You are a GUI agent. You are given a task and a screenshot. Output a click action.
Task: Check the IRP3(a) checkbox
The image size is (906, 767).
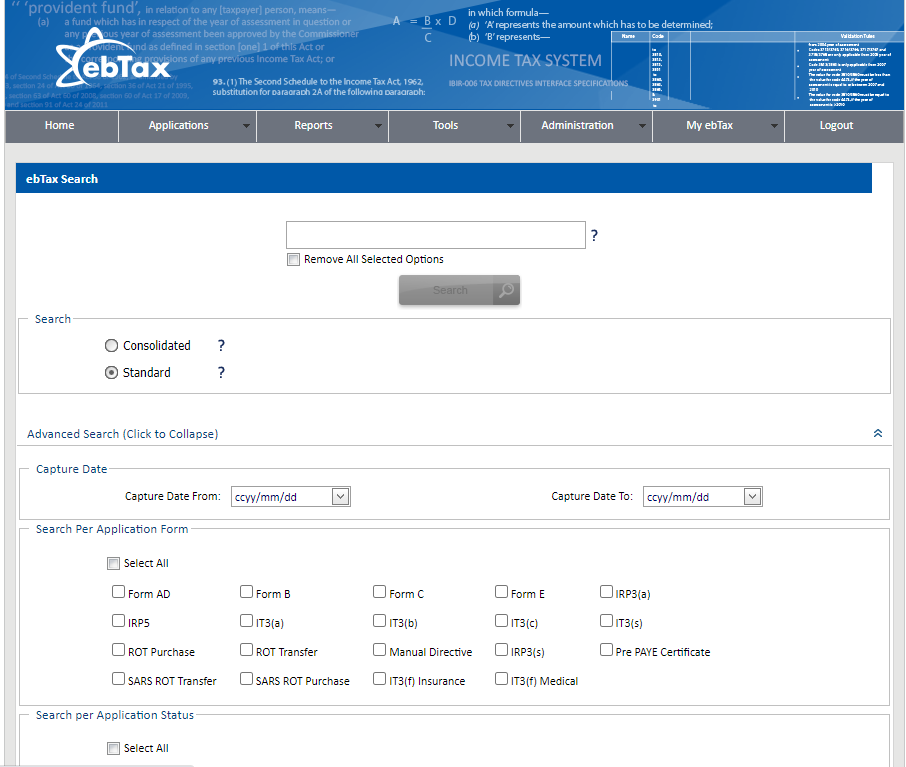(x=606, y=592)
